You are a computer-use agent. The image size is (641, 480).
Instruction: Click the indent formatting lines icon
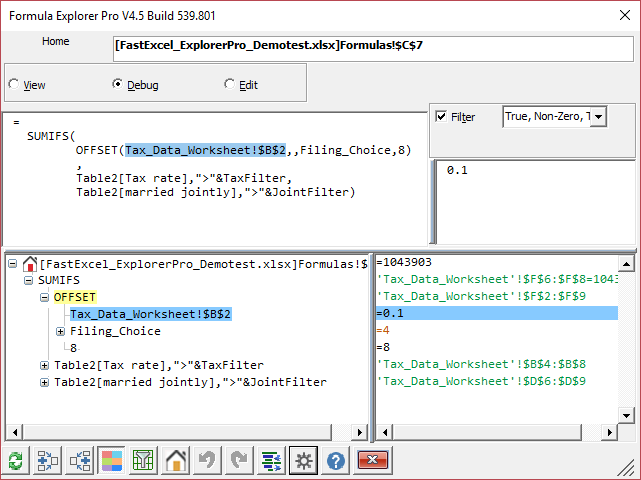271,461
